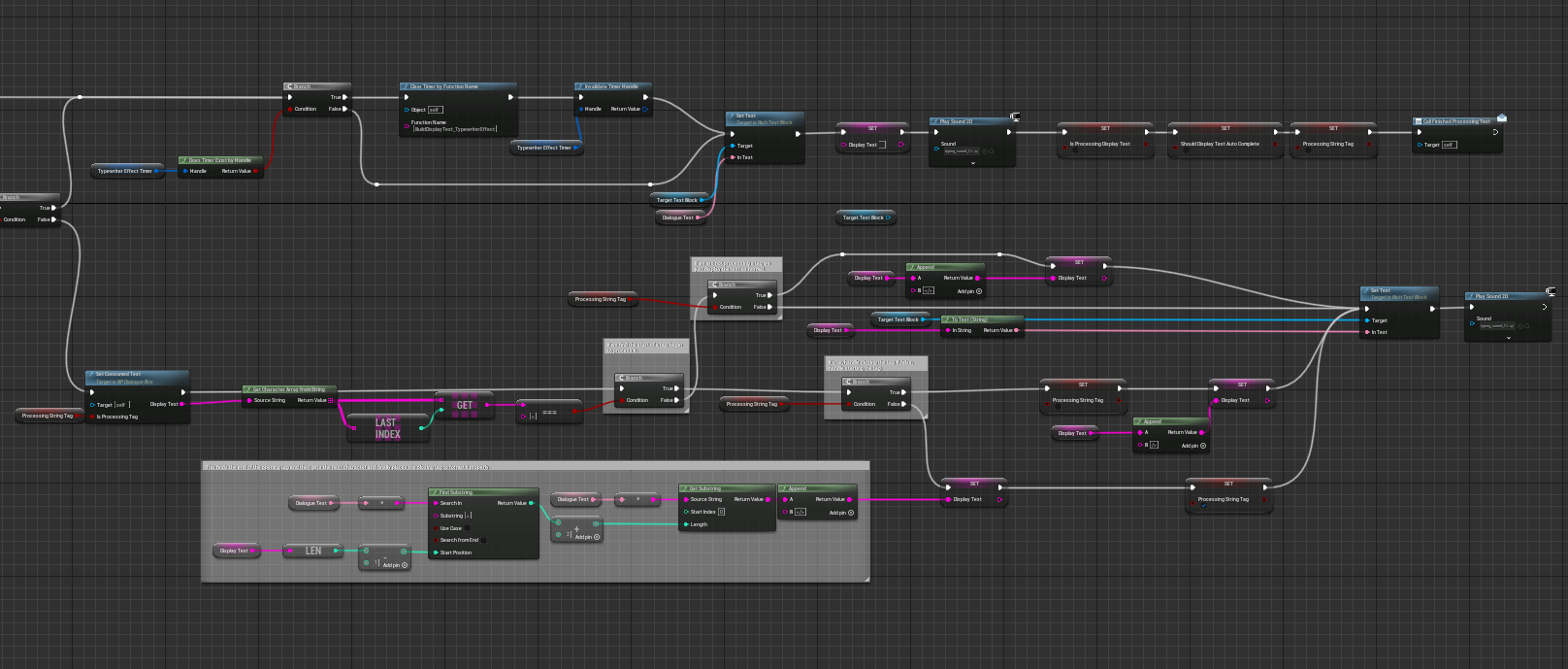1568x669 pixels.
Task: Click the comment header above Find Substring
Action: [535, 467]
